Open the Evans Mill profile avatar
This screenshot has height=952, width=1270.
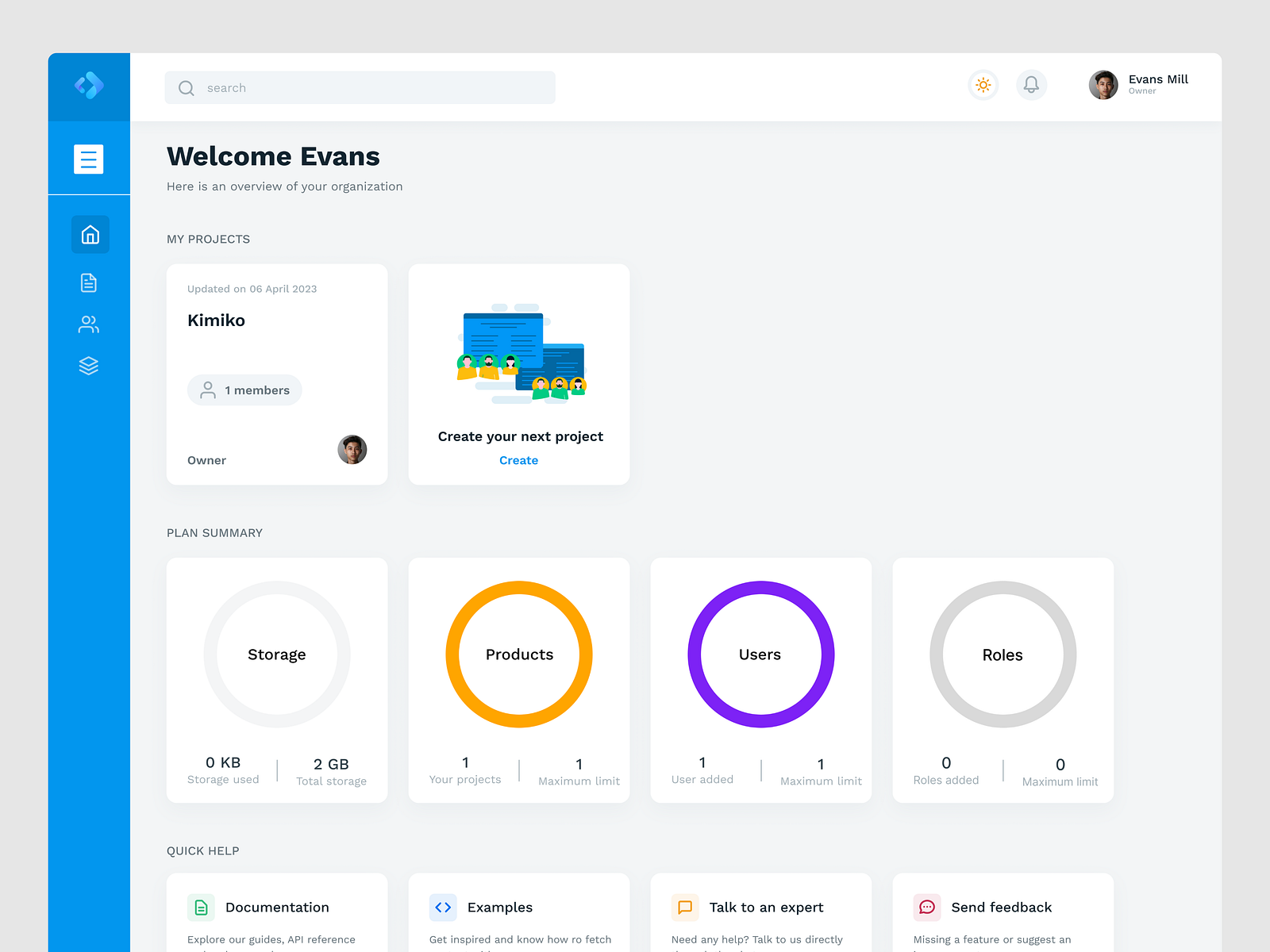point(1103,85)
